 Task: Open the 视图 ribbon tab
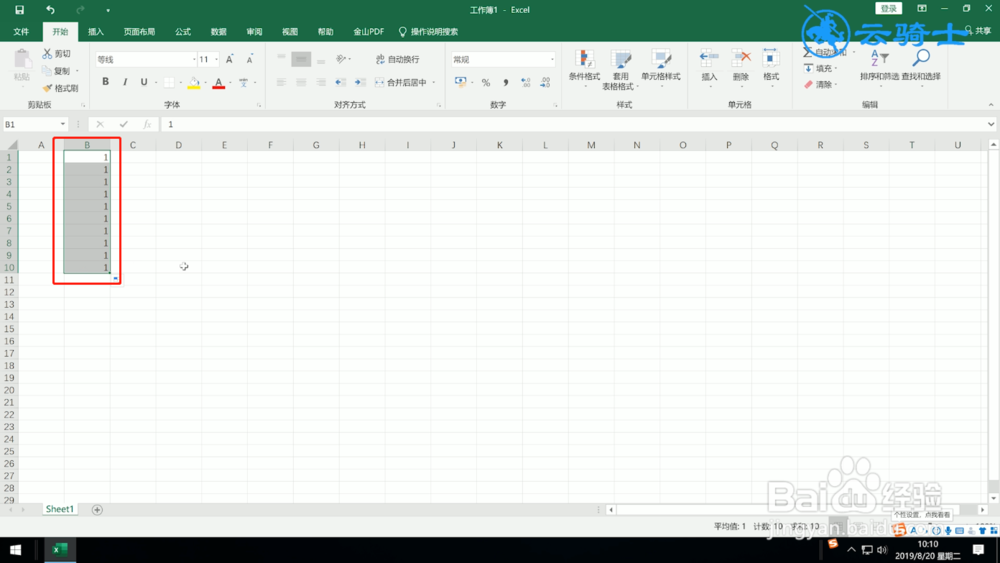point(290,31)
